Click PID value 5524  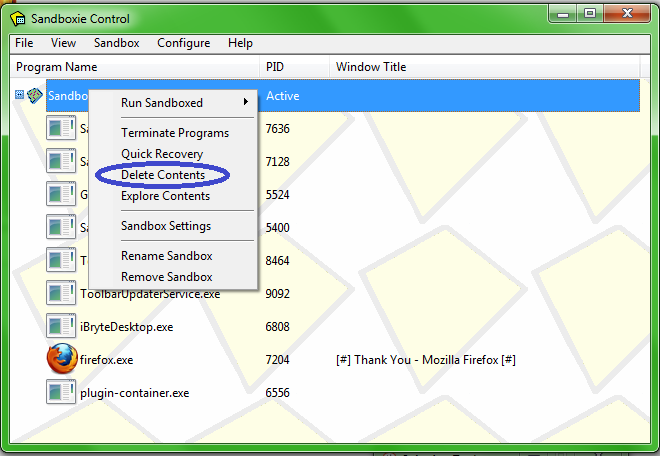[x=277, y=195]
